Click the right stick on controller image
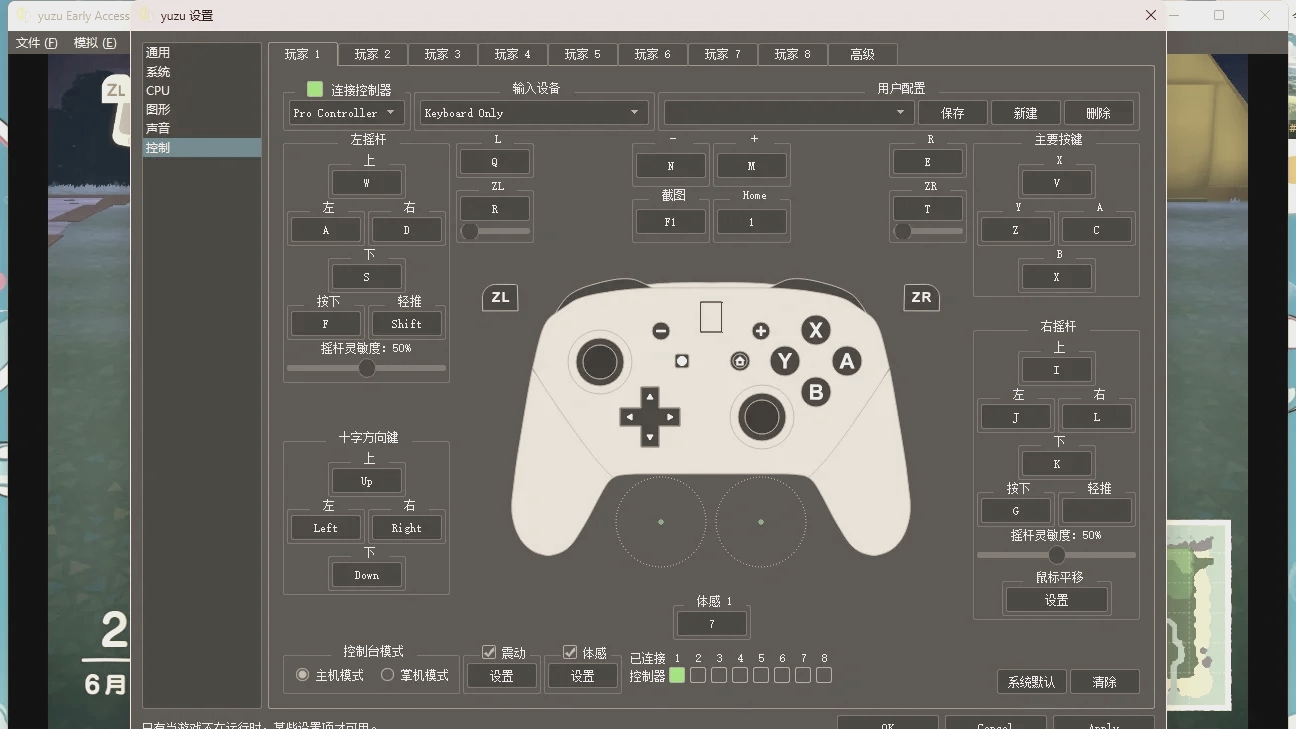This screenshot has width=1296, height=729. [761, 417]
